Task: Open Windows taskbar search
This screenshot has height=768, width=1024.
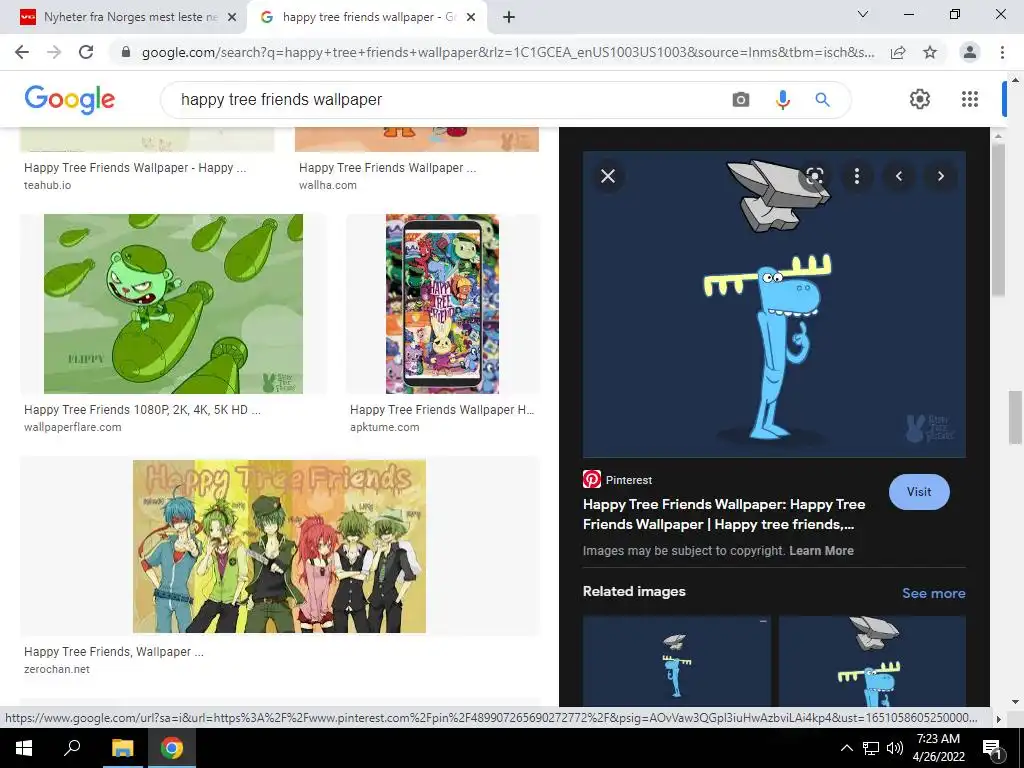Action: coord(72,748)
